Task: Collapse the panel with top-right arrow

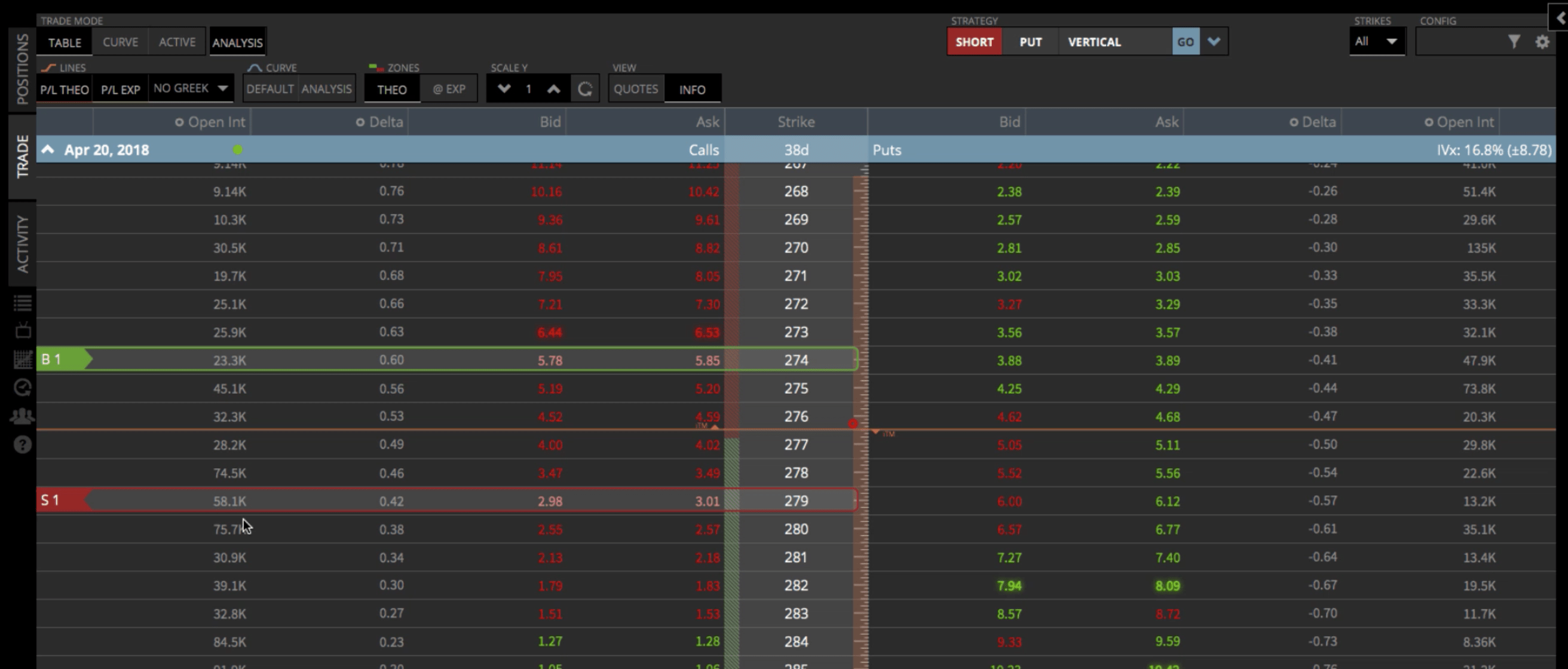Action: 1560,19
